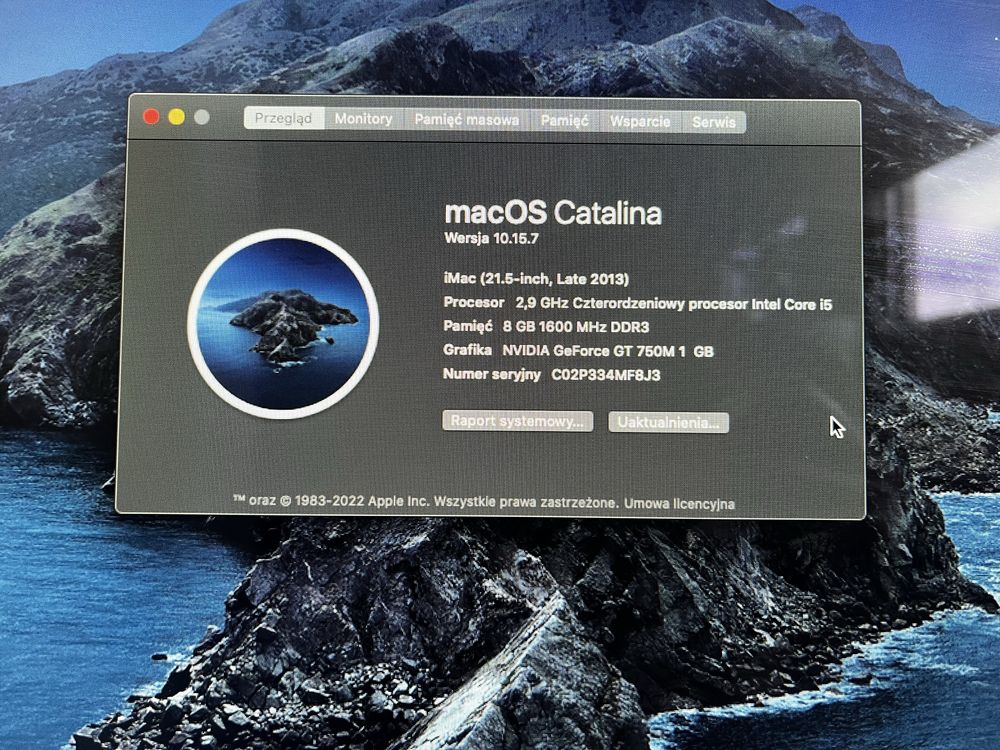The width and height of the screenshot is (1000, 750).
Task: Click the macOS Catalina title text
Action: [553, 212]
